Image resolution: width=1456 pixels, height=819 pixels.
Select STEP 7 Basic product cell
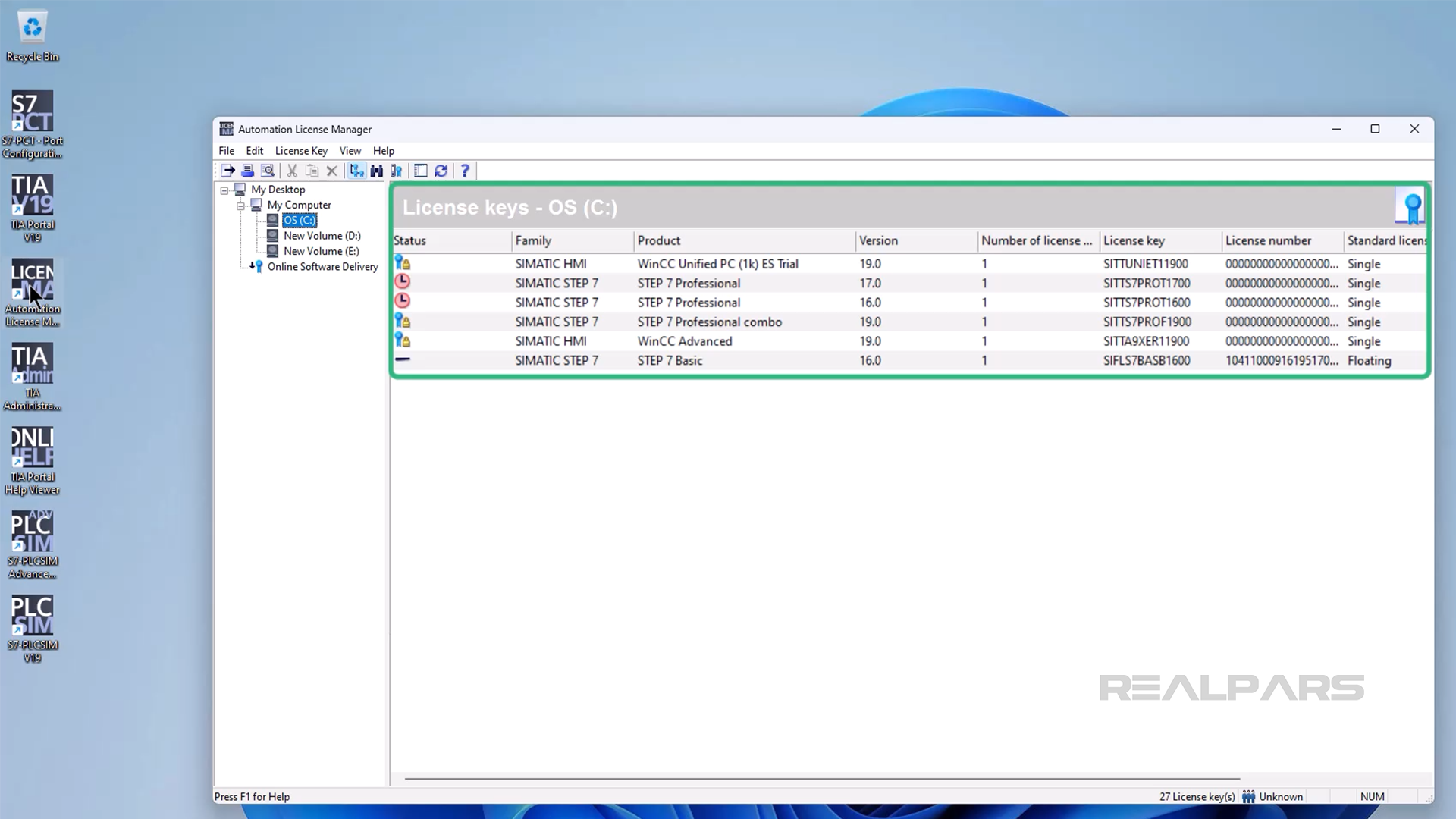[x=670, y=360]
